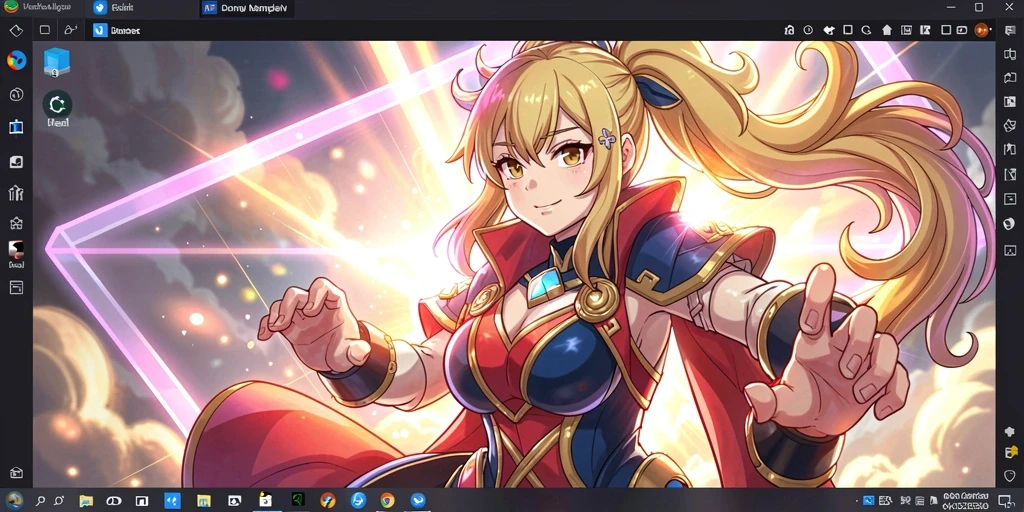This screenshot has height=512, width=1024.
Task: Click the circular refresh icon in top toolbar
Action: tap(867, 30)
